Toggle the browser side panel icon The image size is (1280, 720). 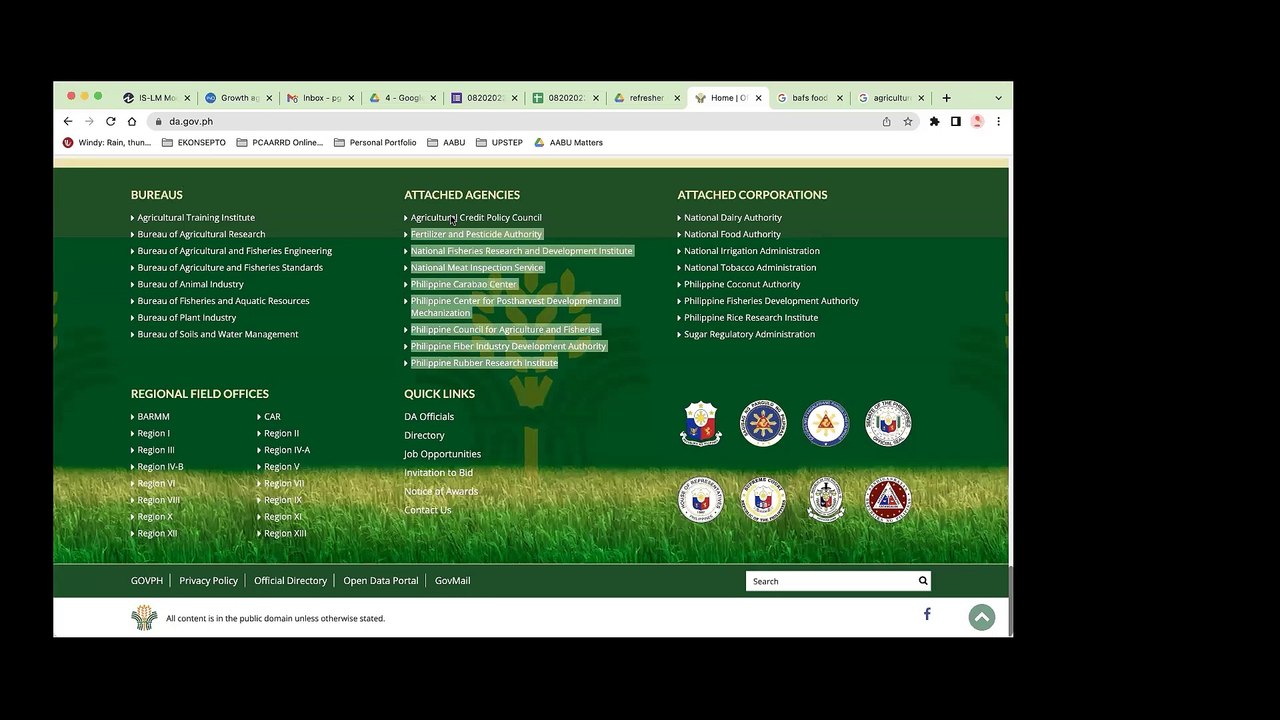[x=956, y=121]
